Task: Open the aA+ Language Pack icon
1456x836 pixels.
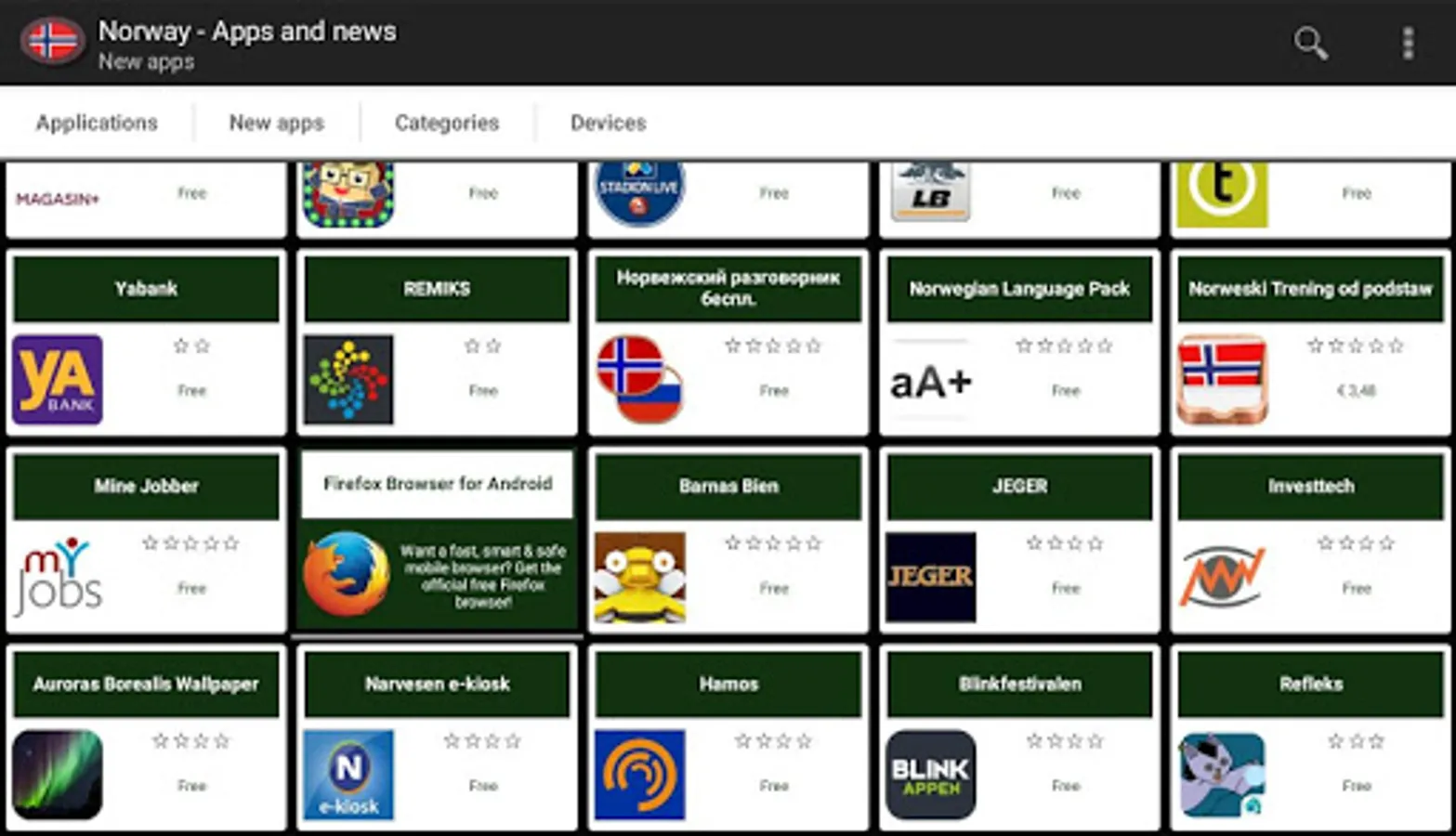Action: pos(931,382)
